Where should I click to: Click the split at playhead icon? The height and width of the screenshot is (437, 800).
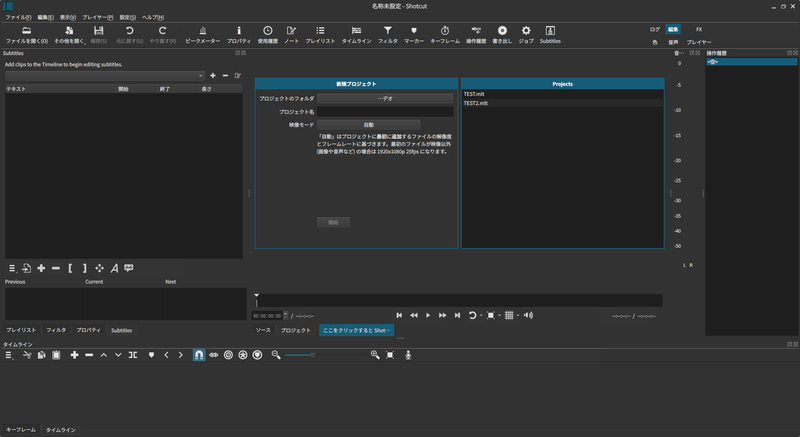tap(133, 355)
